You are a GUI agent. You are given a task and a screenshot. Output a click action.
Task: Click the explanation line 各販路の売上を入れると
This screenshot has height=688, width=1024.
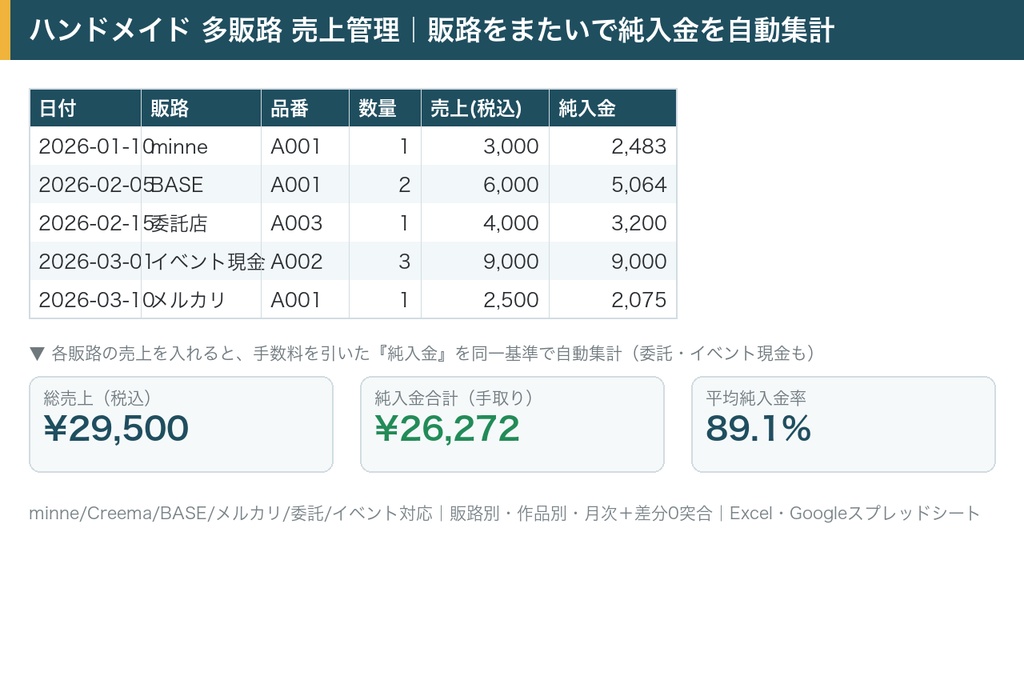click(423, 353)
